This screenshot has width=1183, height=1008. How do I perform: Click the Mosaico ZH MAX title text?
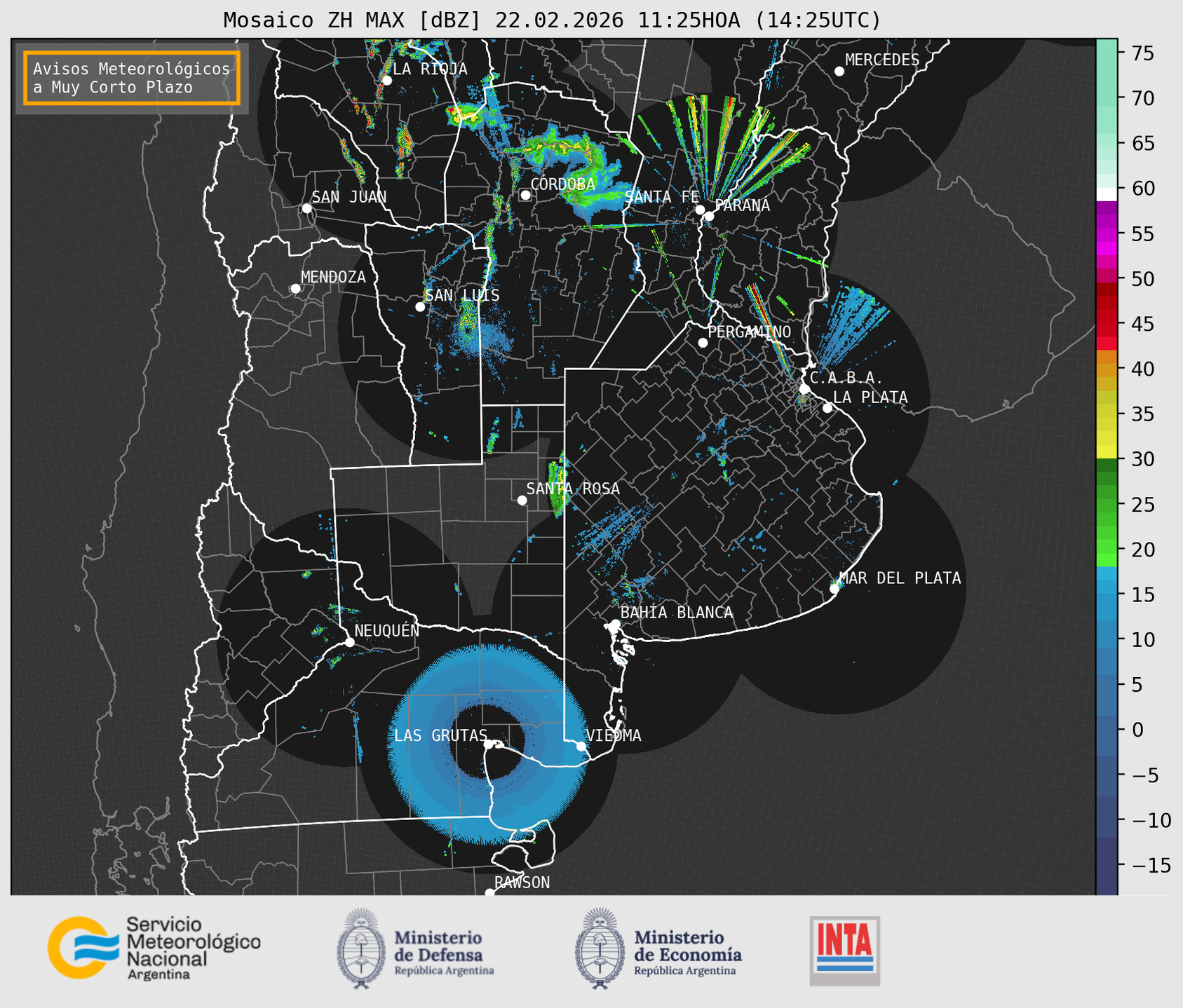tap(551, 20)
